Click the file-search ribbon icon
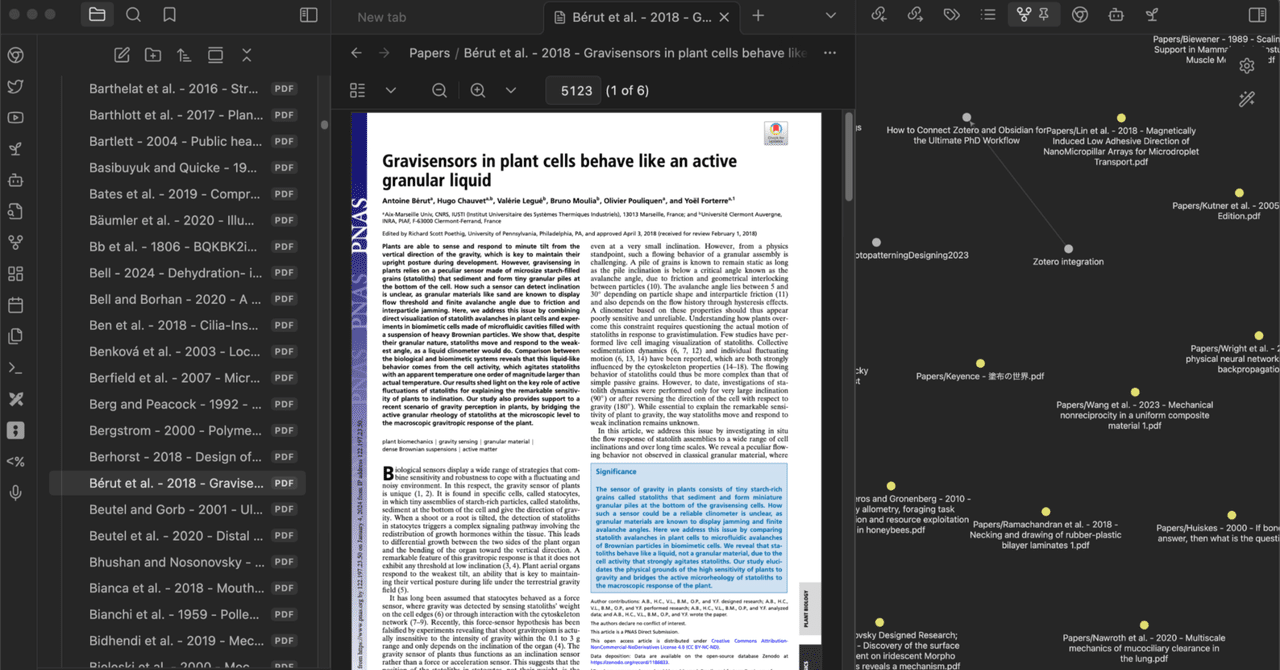 tap(15, 211)
